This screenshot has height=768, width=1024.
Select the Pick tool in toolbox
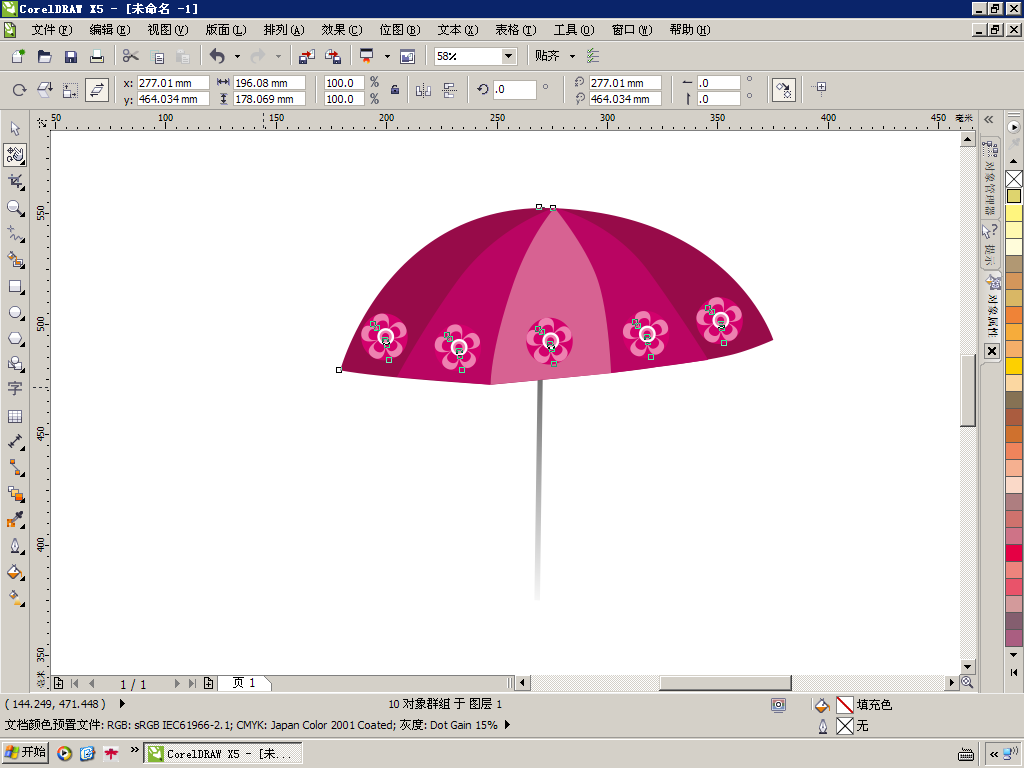coord(15,129)
